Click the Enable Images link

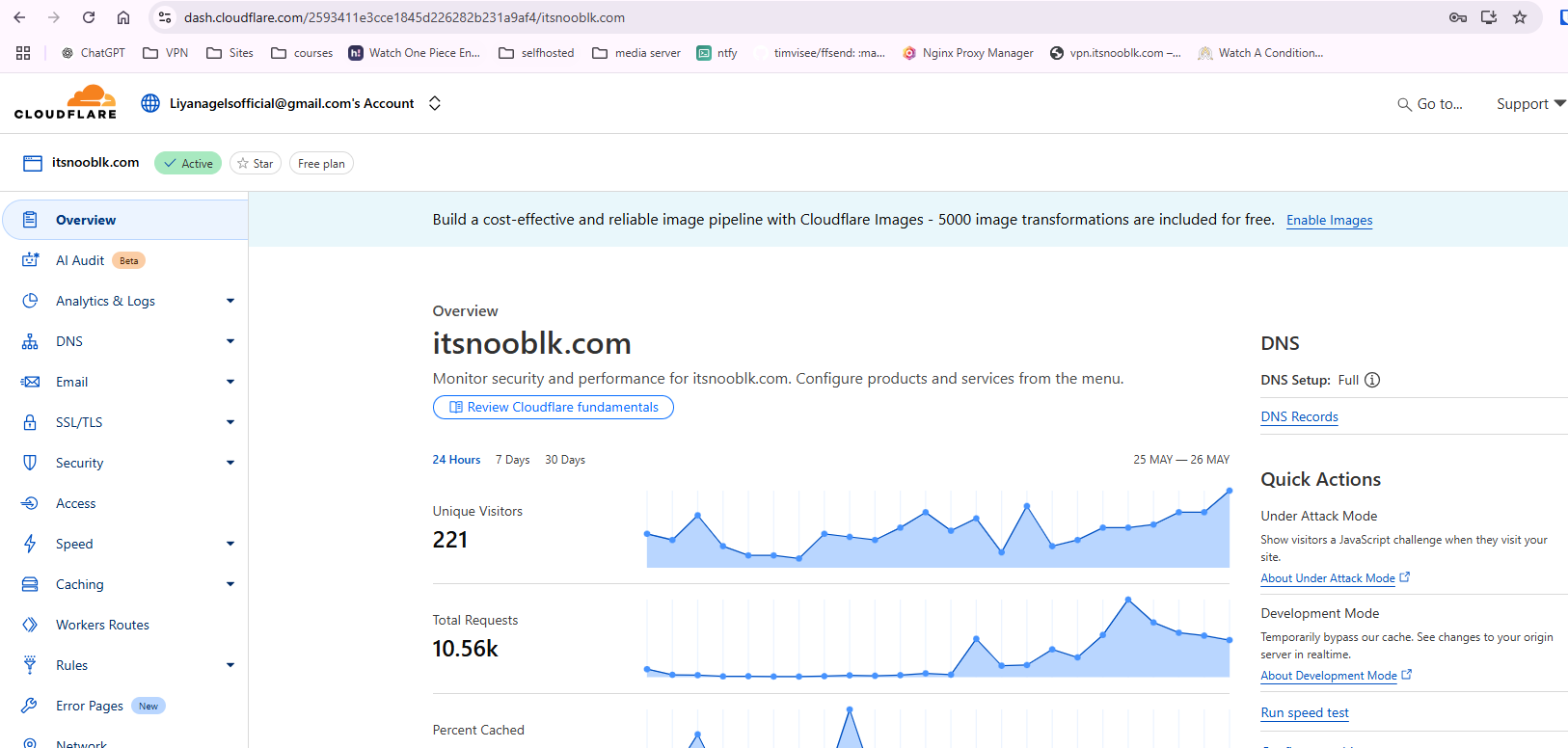point(1329,220)
